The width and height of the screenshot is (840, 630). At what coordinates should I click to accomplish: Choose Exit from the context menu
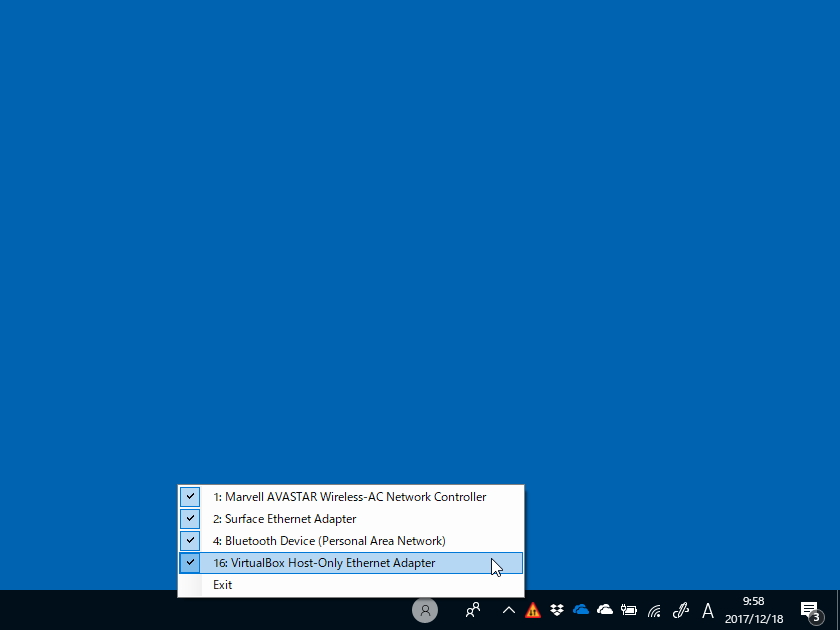coord(351,584)
